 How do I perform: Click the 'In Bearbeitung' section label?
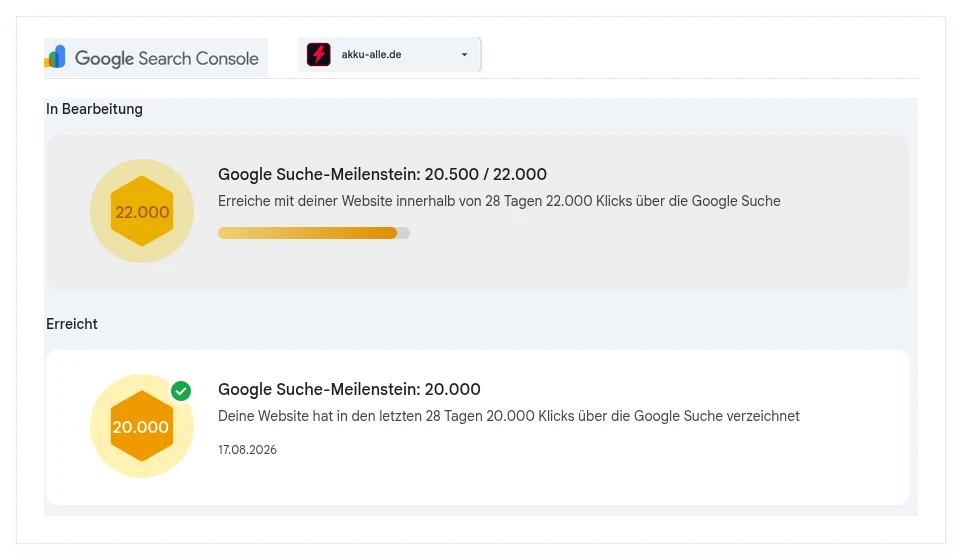[x=94, y=109]
